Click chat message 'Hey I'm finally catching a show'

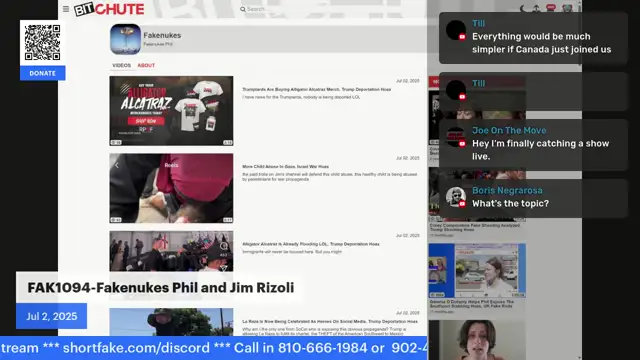(540, 150)
